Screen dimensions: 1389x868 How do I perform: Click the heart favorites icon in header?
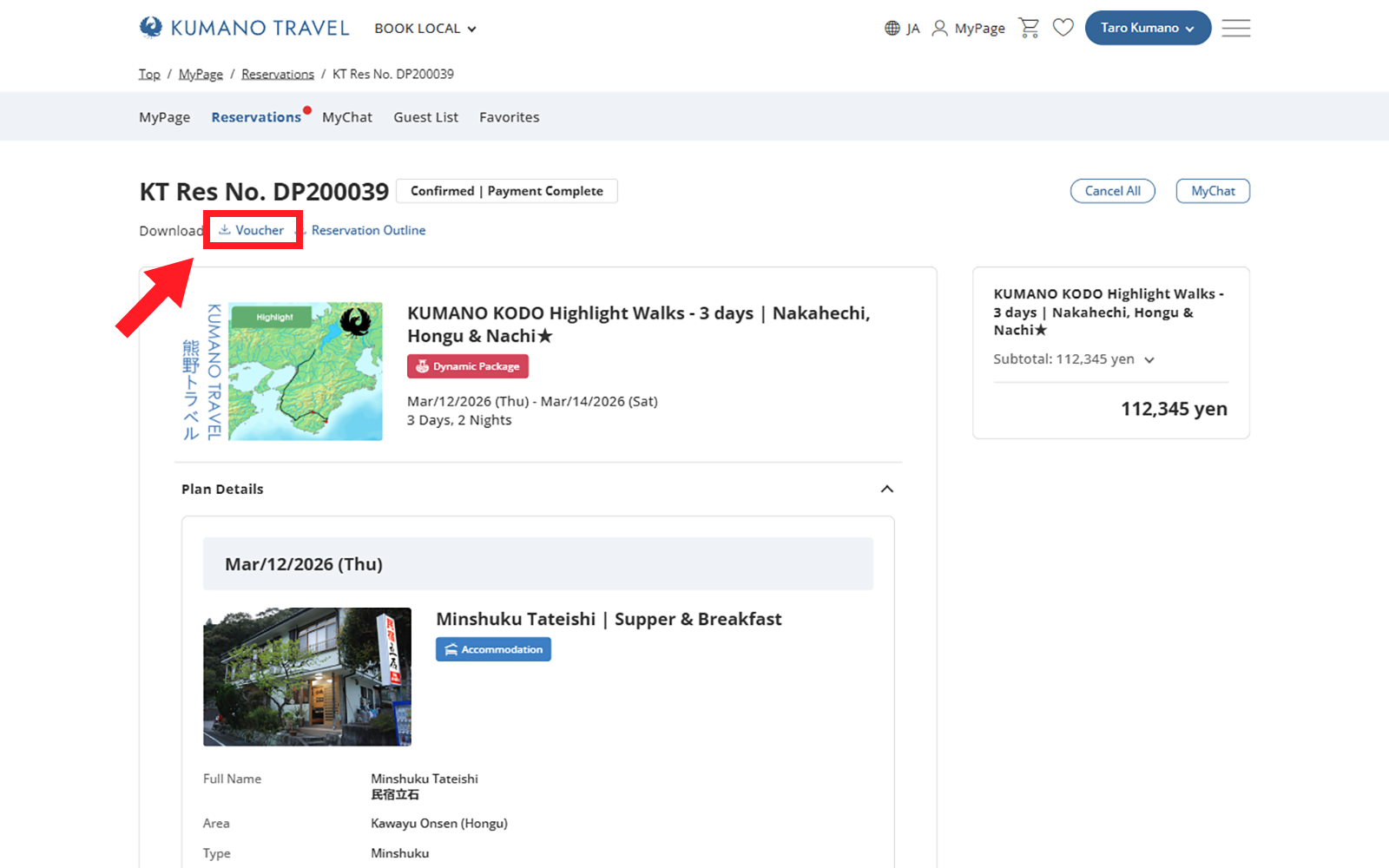click(1063, 28)
